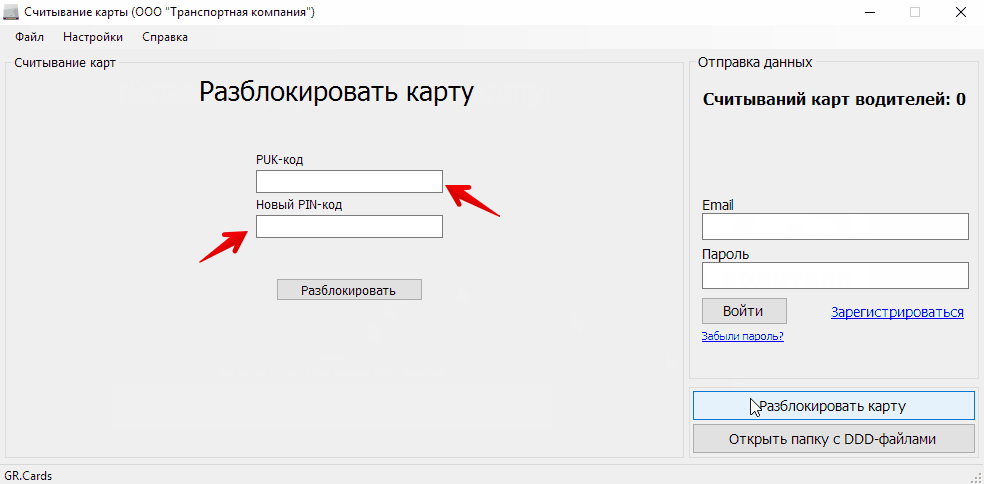Minimize the application window
984x484 pixels.
pos(868,12)
